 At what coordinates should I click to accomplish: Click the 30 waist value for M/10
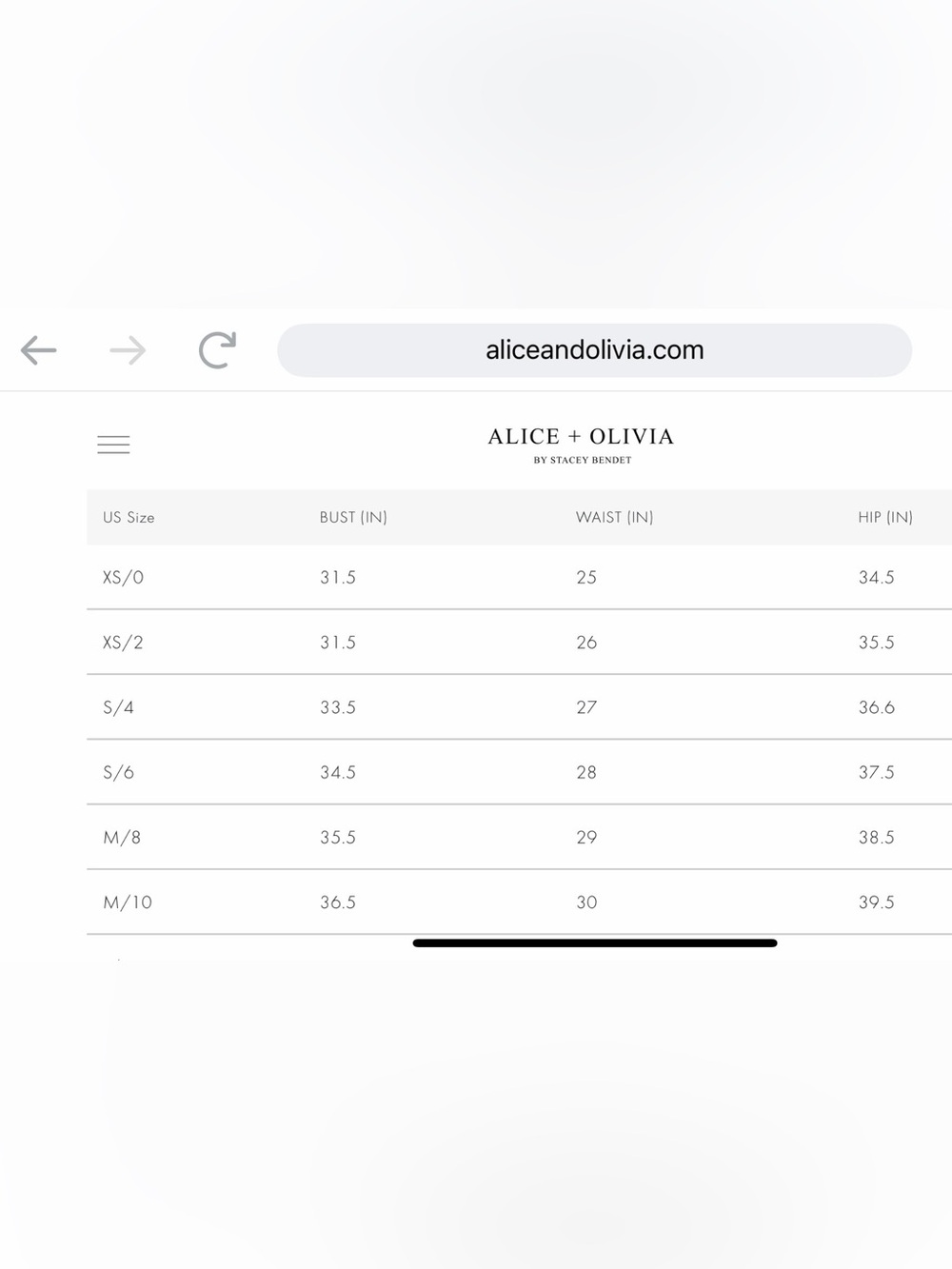(586, 902)
